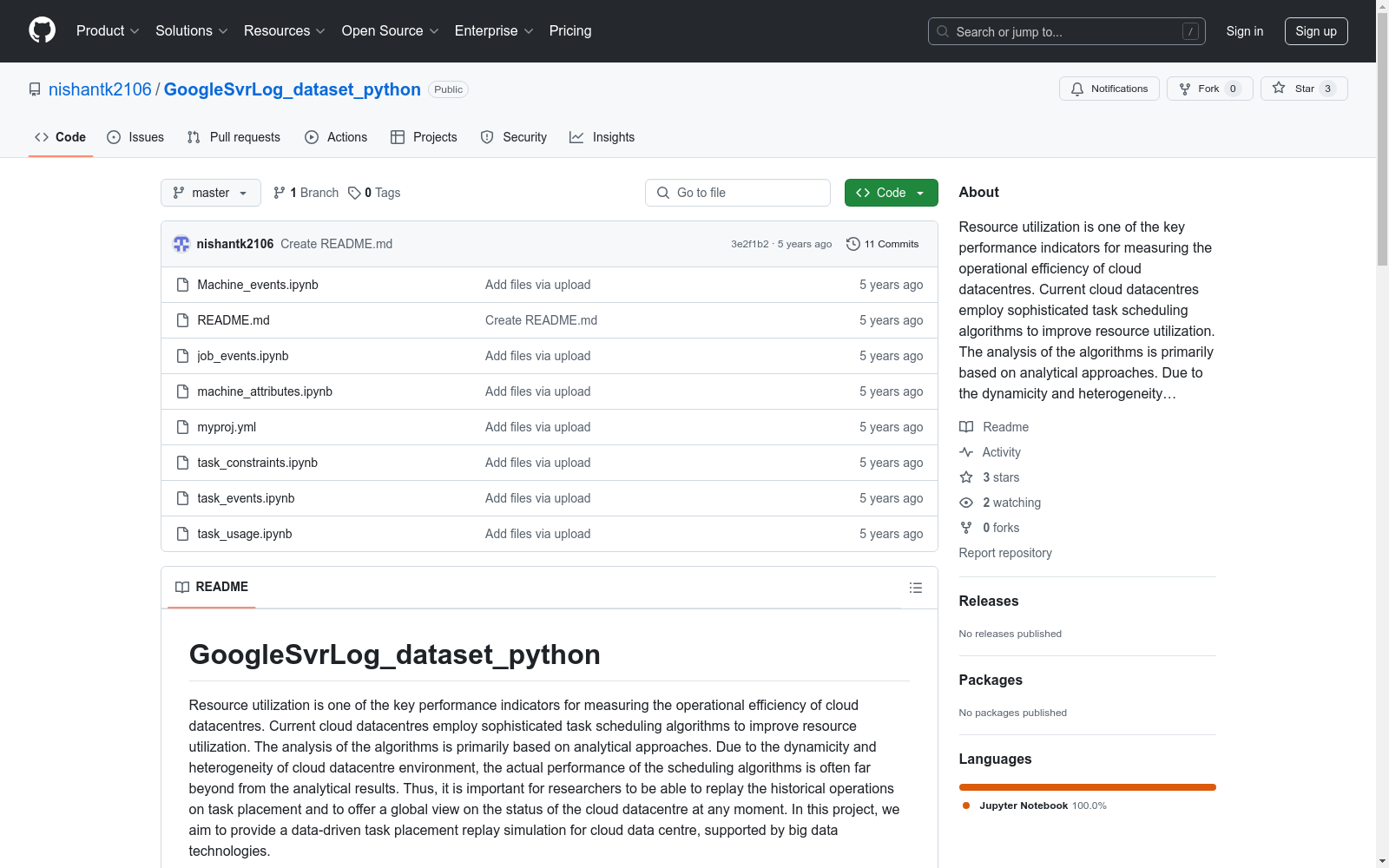Open the master branch dropdown
This screenshot has height=868, width=1389.
coord(211,193)
